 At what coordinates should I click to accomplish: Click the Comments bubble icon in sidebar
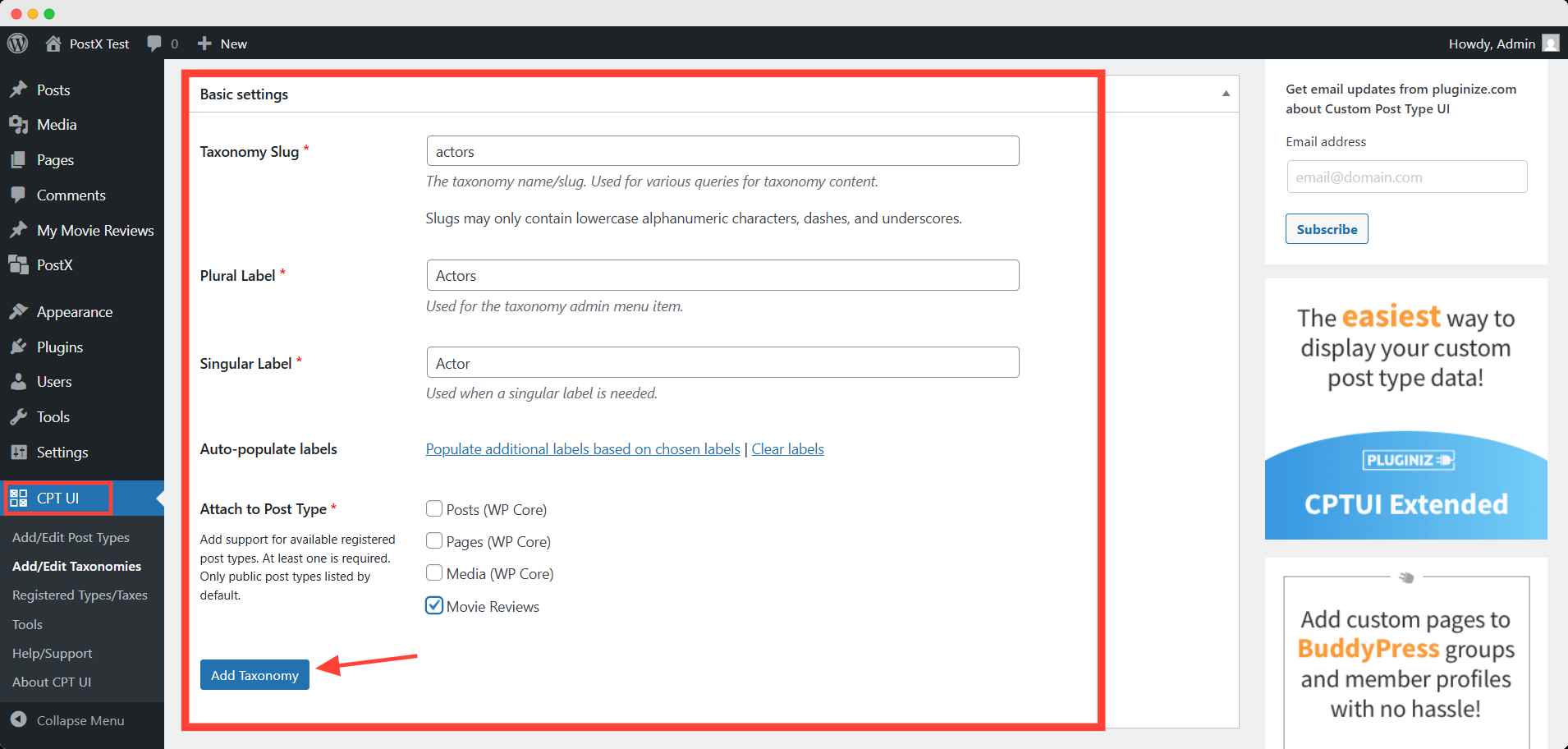click(18, 195)
